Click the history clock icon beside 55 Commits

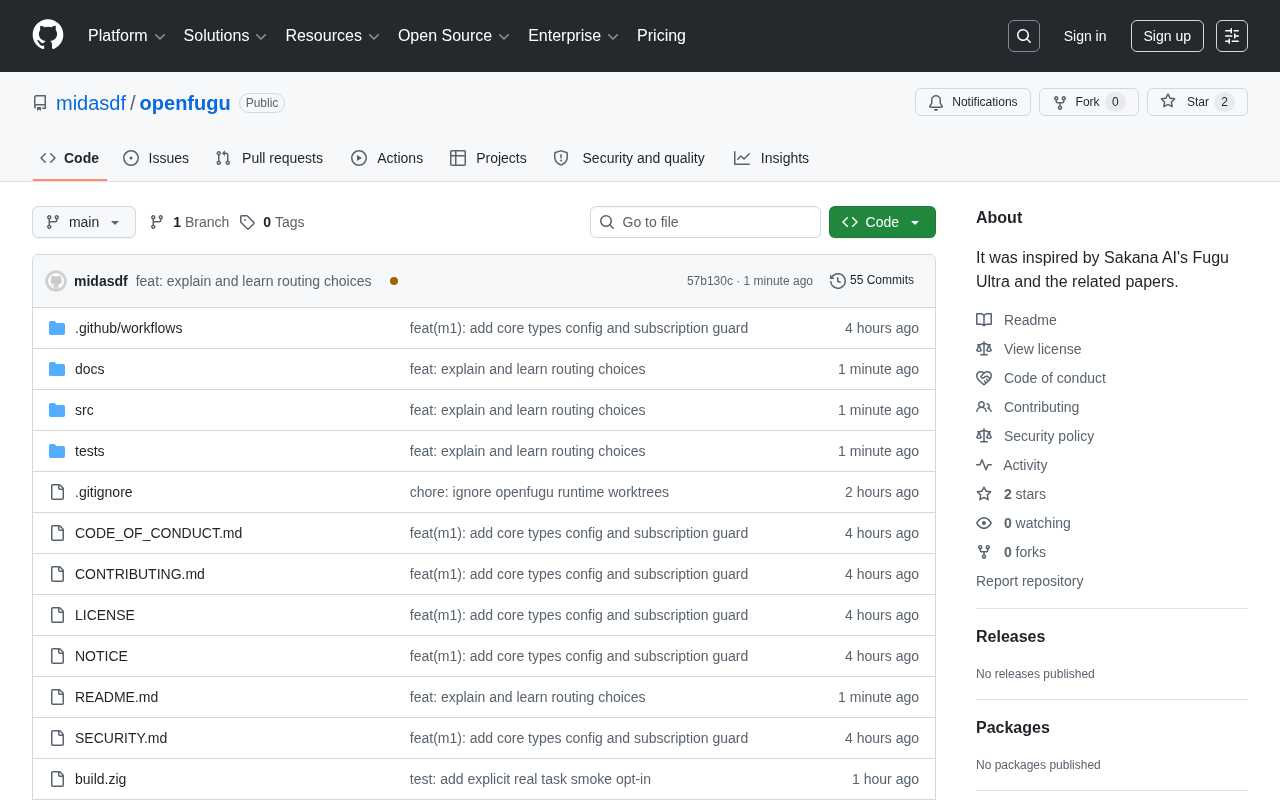click(838, 281)
